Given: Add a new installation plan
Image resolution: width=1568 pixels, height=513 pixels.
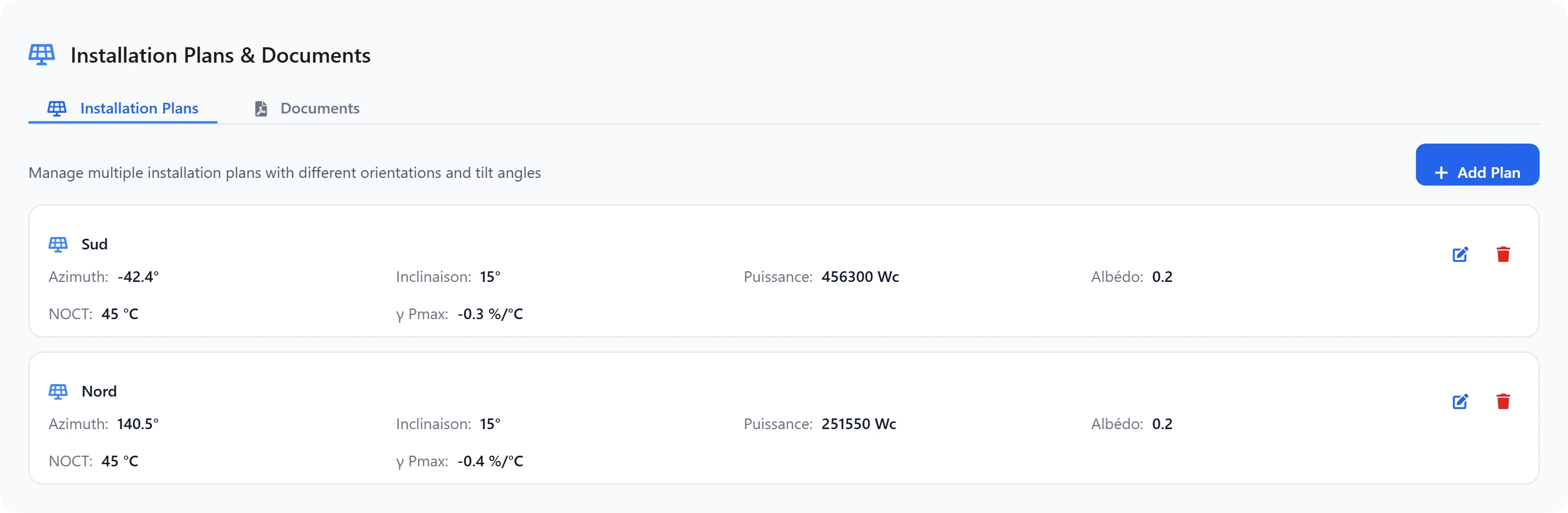Looking at the screenshot, I should point(1477,165).
